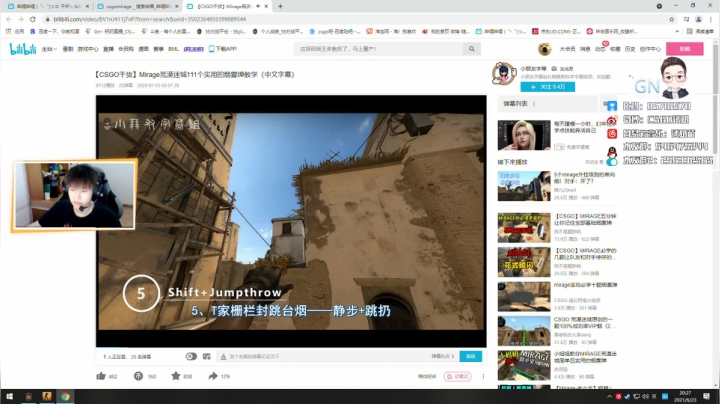Expand 弹幕礼仪 arrow in the danmaku bar
Screen dimensions: 720x404
pos(443,356)
